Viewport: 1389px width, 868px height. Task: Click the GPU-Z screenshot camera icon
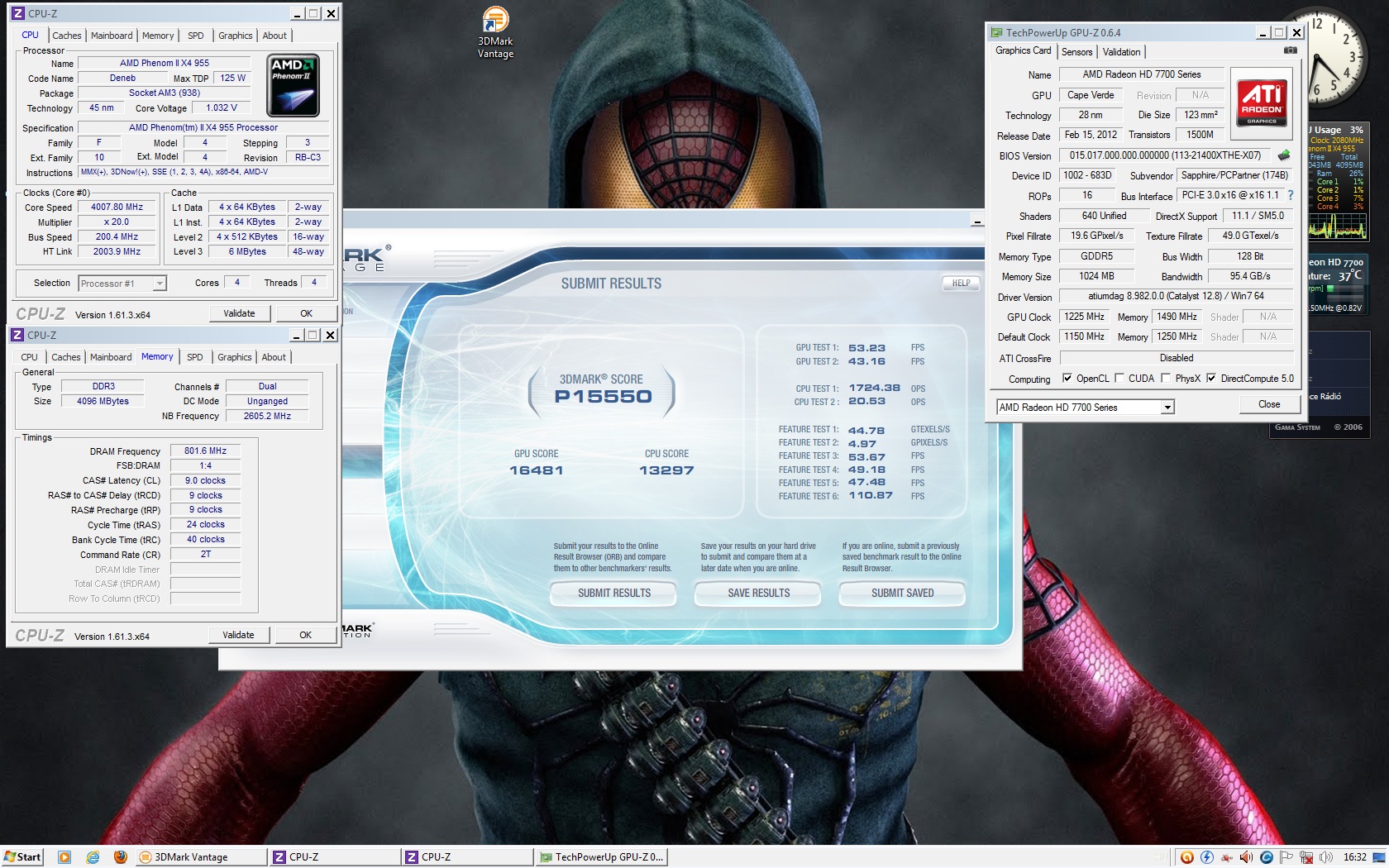click(1290, 50)
